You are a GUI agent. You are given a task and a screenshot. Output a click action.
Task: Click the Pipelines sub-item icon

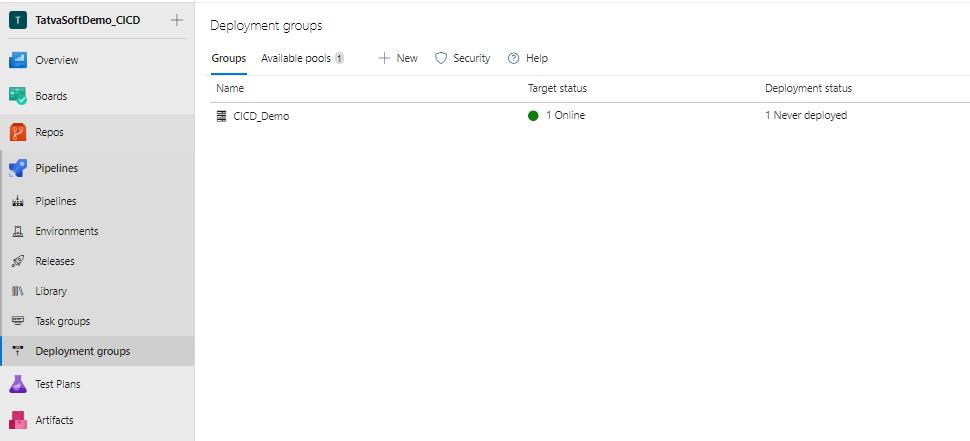point(18,201)
